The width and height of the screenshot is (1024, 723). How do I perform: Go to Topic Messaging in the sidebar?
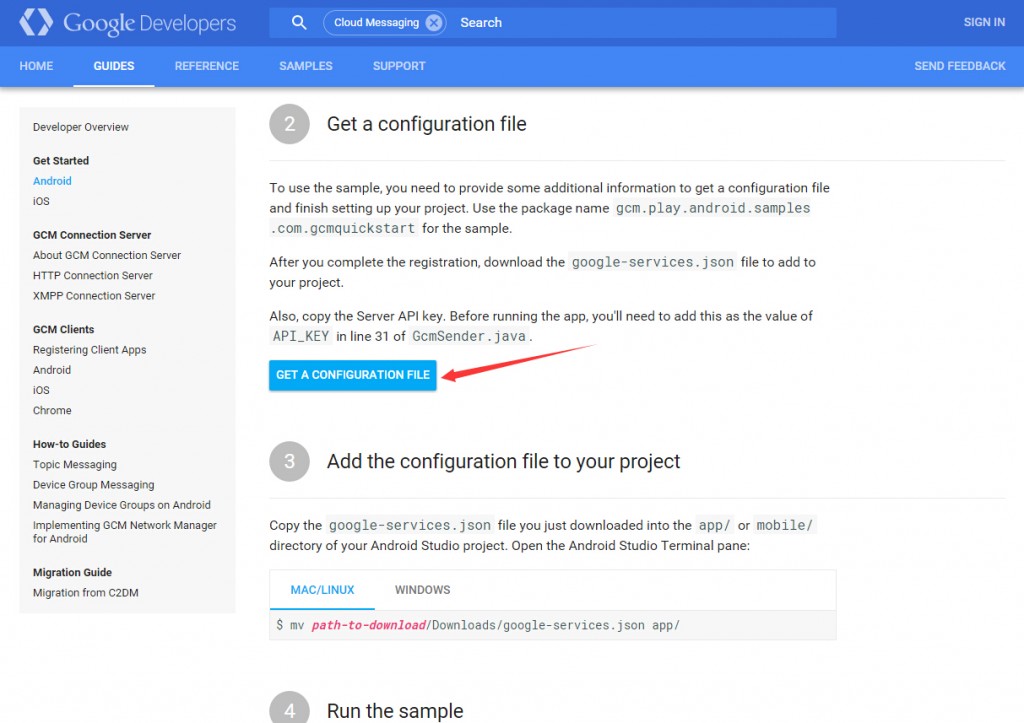coord(74,464)
